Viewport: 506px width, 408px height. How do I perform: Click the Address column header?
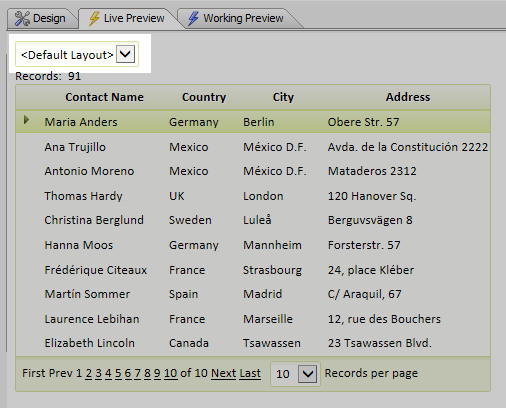[408, 97]
